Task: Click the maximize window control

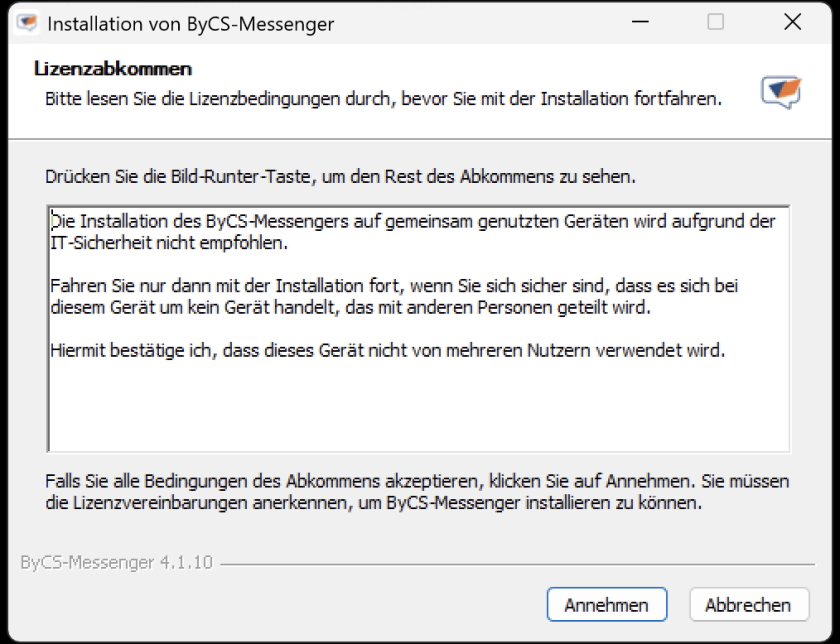Action: tap(714, 21)
